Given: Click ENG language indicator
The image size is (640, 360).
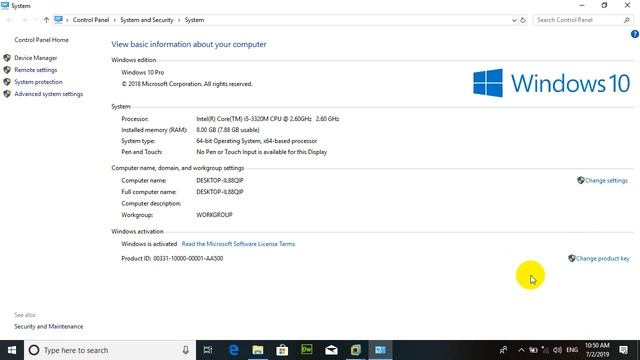Looking at the screenshot, I should (572, 350).
